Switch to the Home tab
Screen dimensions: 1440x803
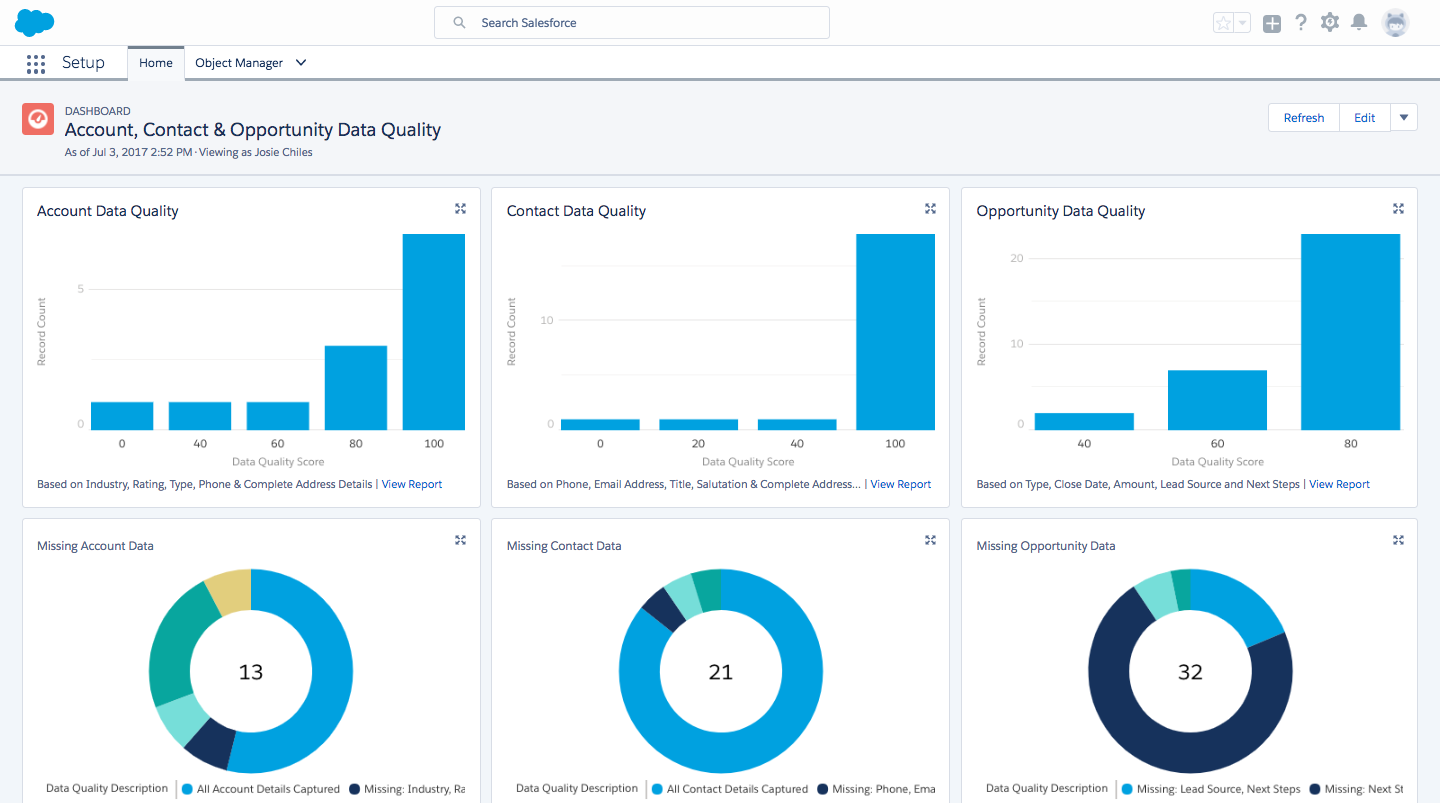[x=155, y=62]
